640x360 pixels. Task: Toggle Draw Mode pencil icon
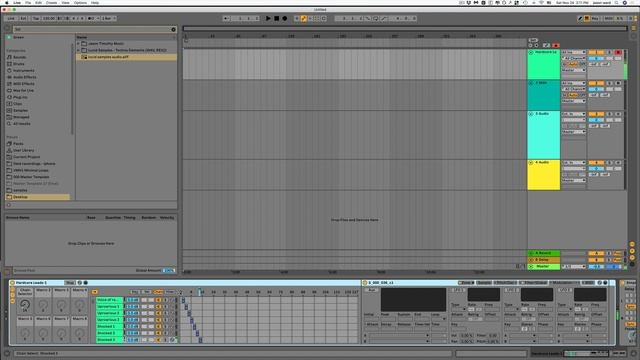tap(580, 18)
